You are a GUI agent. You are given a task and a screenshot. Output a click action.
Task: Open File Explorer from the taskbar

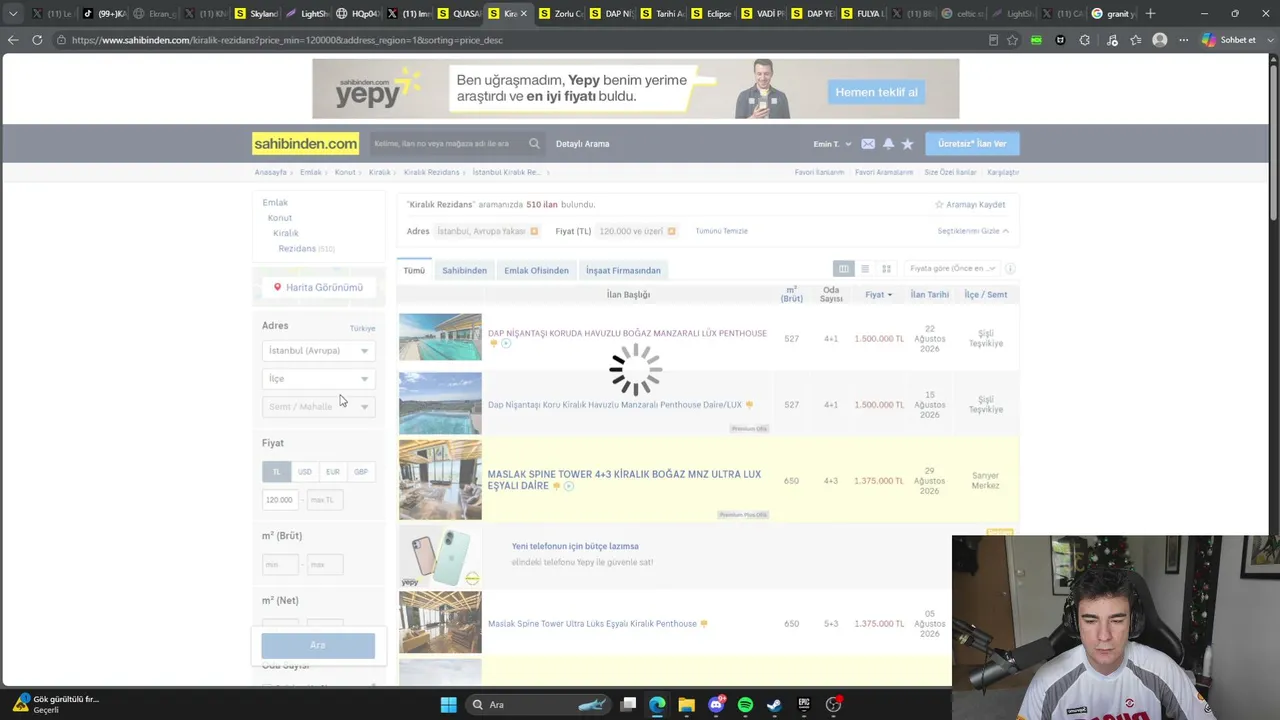point(686,705)
